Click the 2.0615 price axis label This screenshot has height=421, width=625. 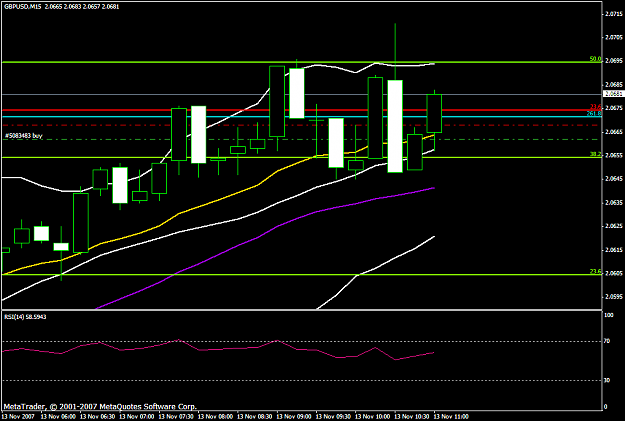(613, 250)
